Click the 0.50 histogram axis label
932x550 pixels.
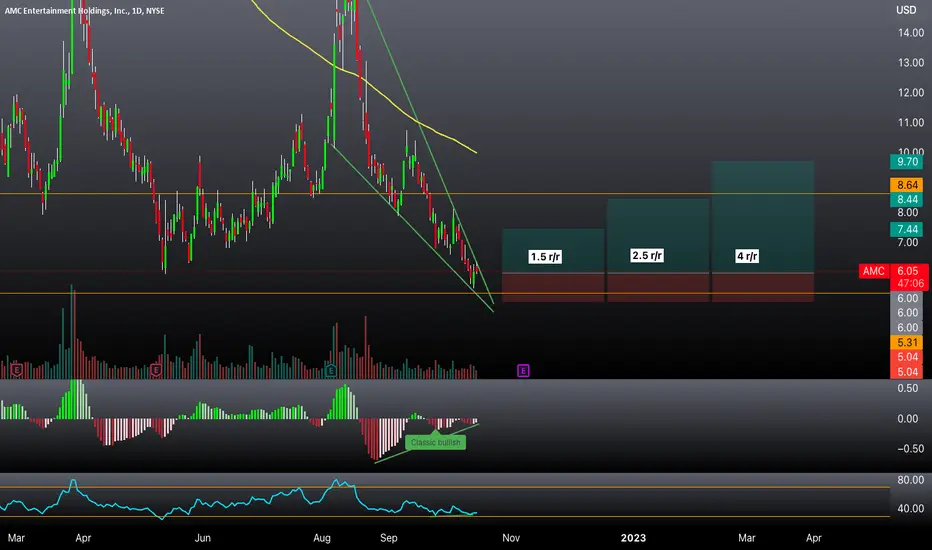[x=908, y=388]
